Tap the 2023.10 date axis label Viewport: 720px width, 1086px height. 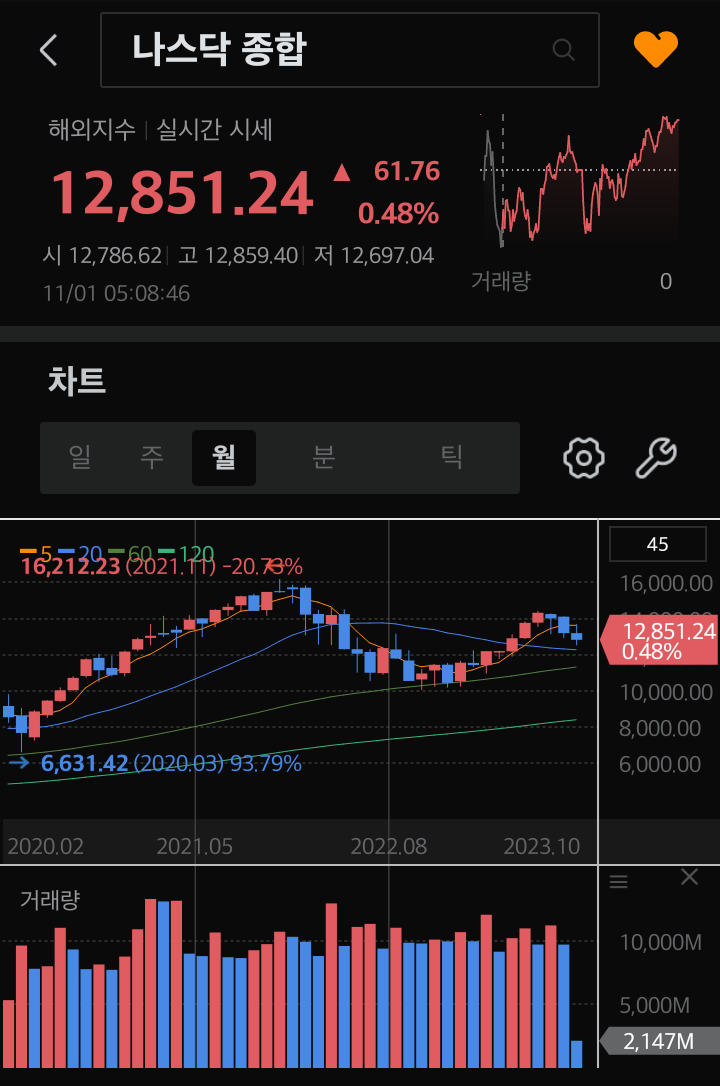[x=541, y=846]
